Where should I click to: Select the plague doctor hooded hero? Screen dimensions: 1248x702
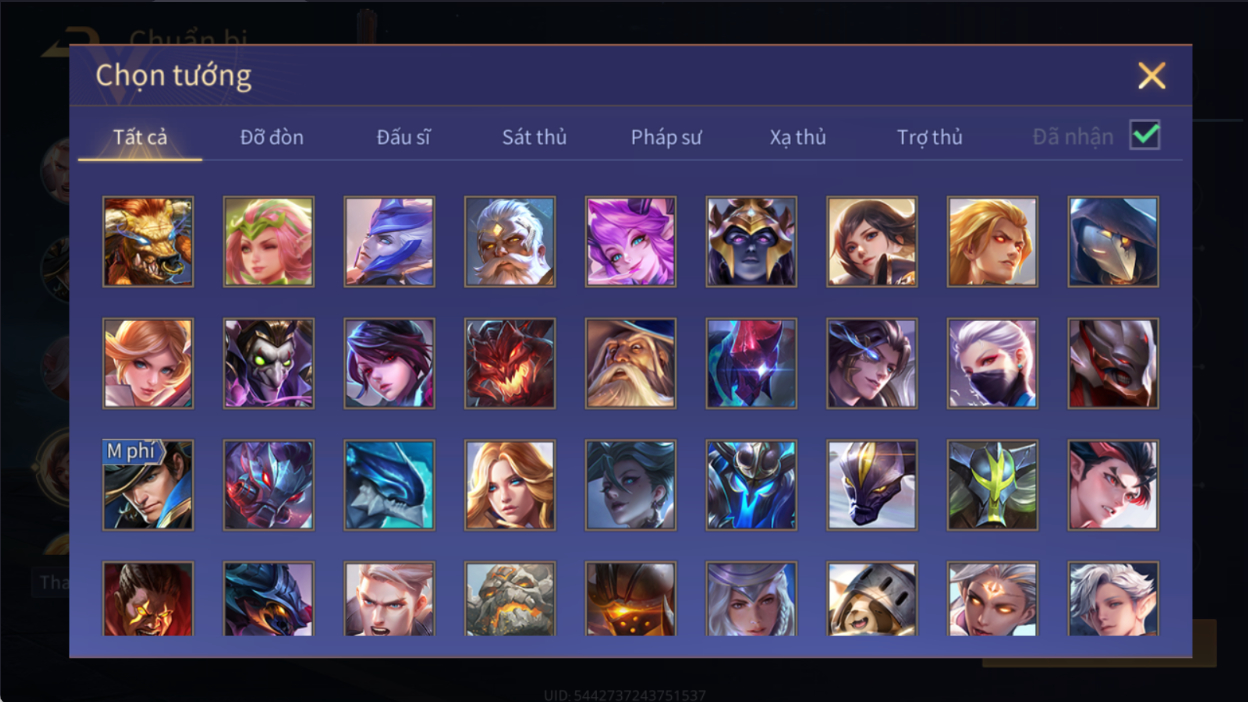coord(1113,242)
